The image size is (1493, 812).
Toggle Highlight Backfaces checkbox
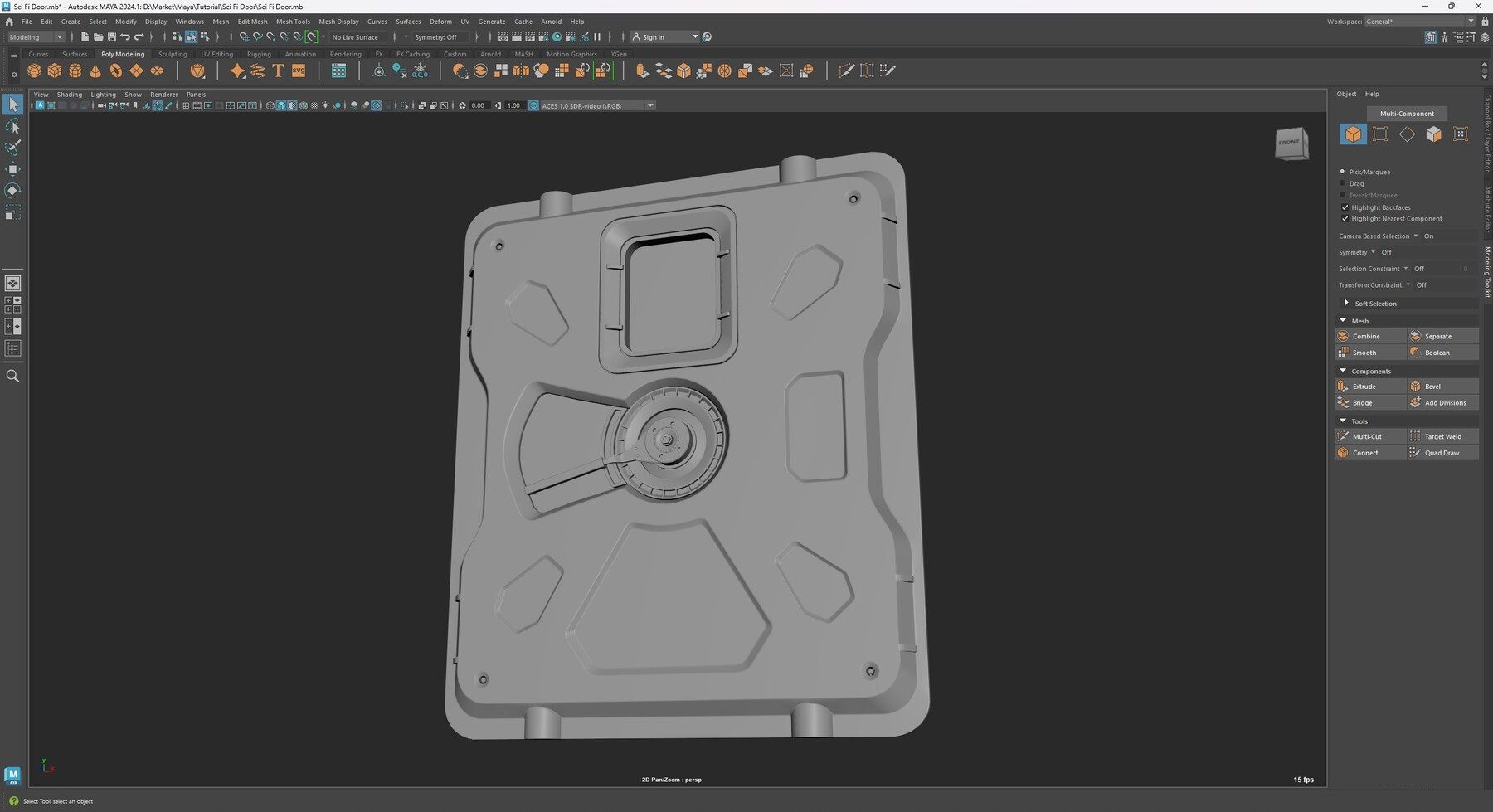point(1345,207)
